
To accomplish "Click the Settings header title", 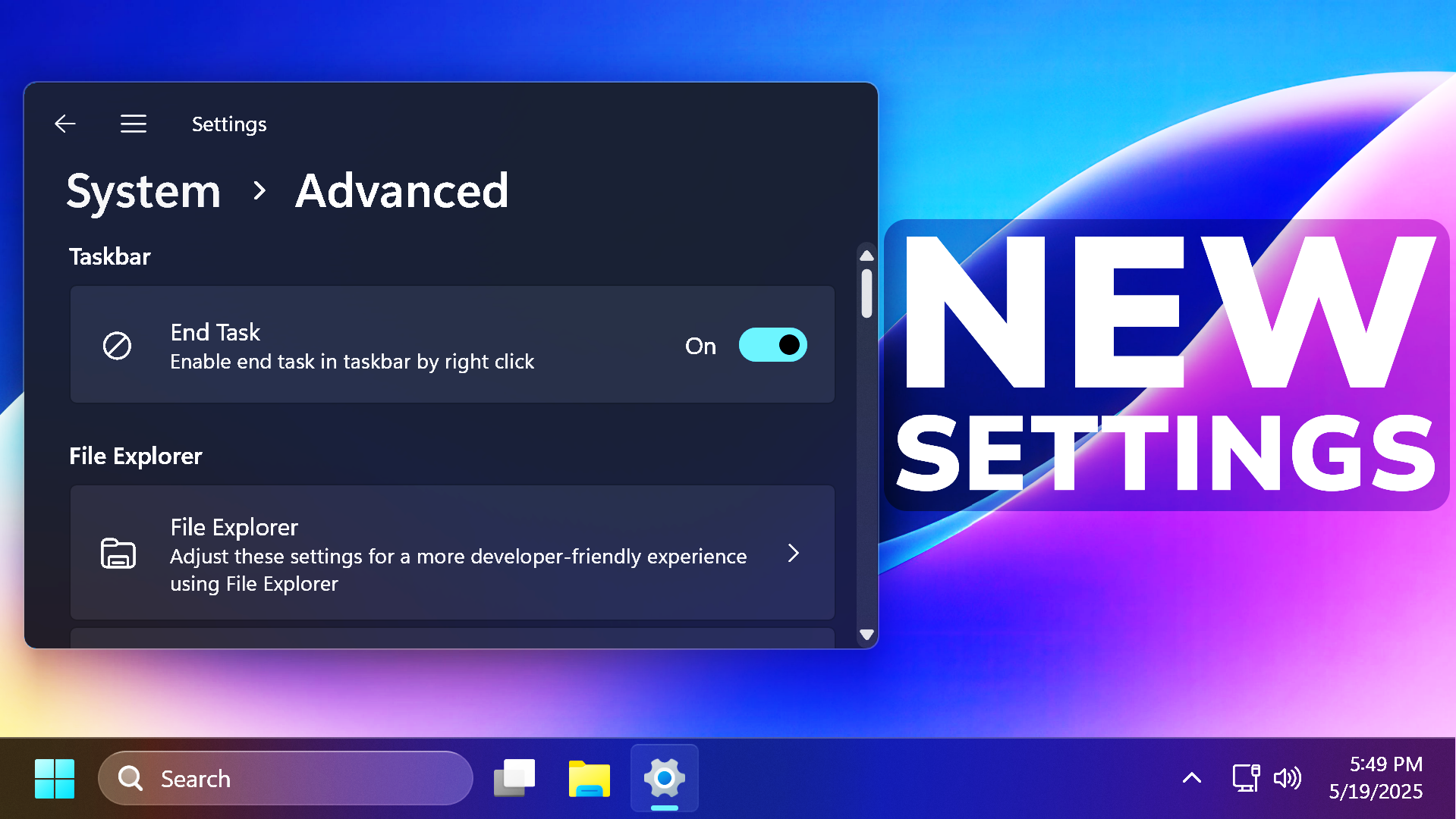I will click(x=229, y=124).
